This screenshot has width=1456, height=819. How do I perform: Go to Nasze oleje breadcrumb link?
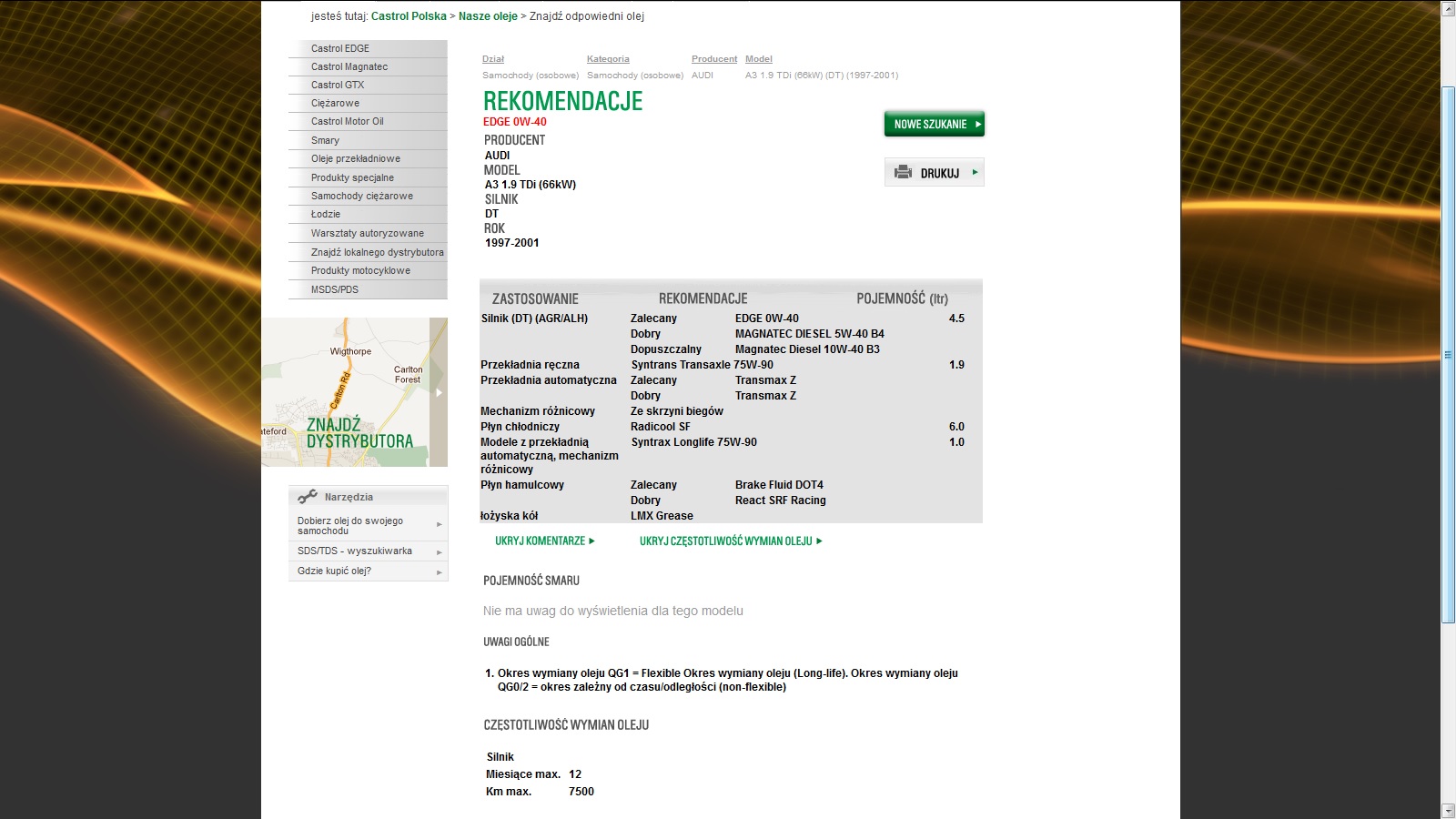pos(488,16)
